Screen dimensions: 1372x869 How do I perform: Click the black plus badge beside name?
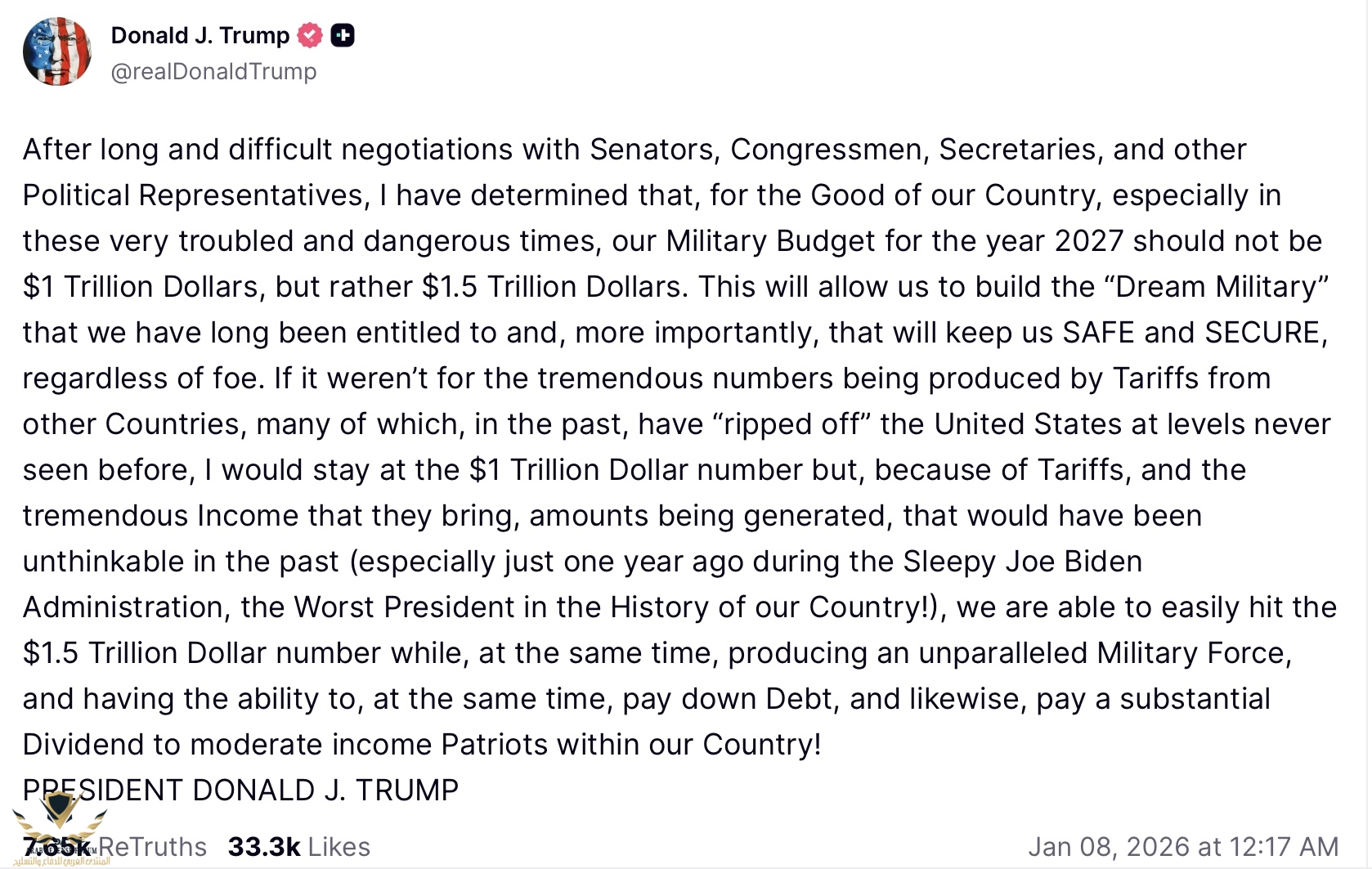coord(343,36)
